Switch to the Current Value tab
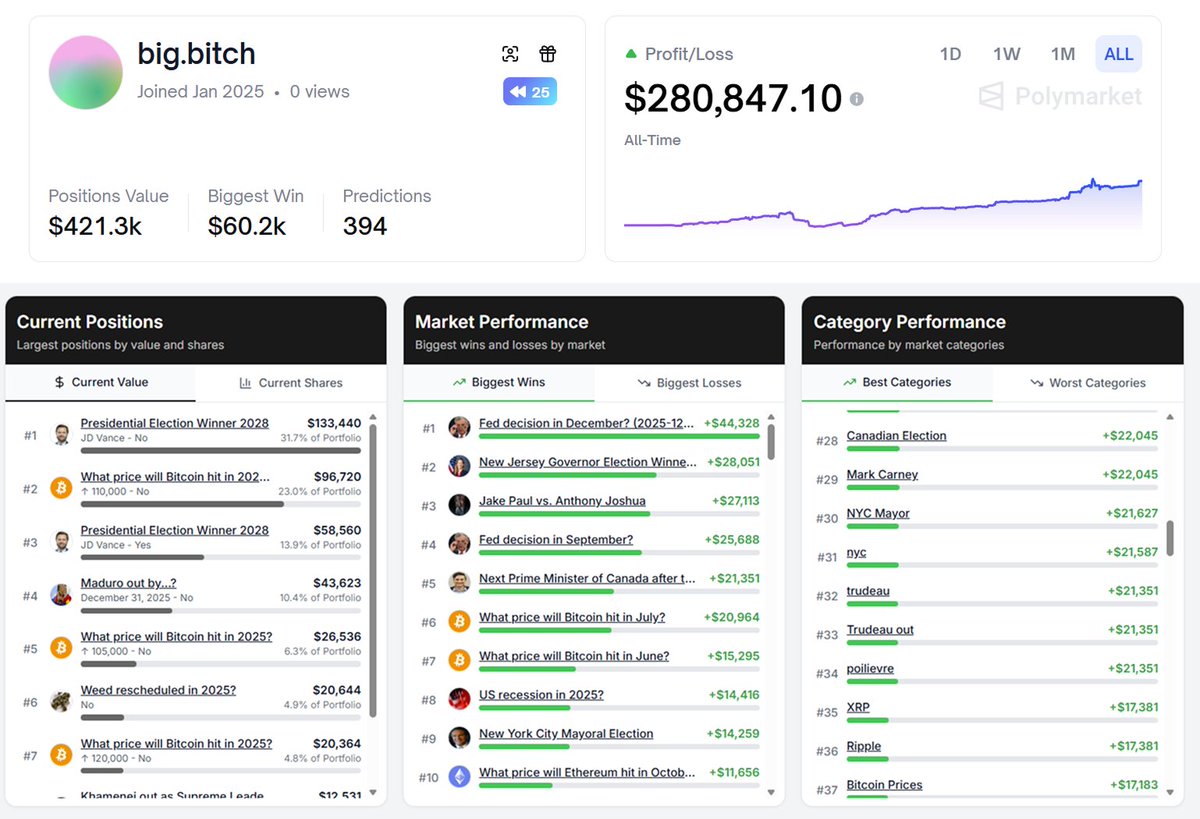 click(100, 382)
